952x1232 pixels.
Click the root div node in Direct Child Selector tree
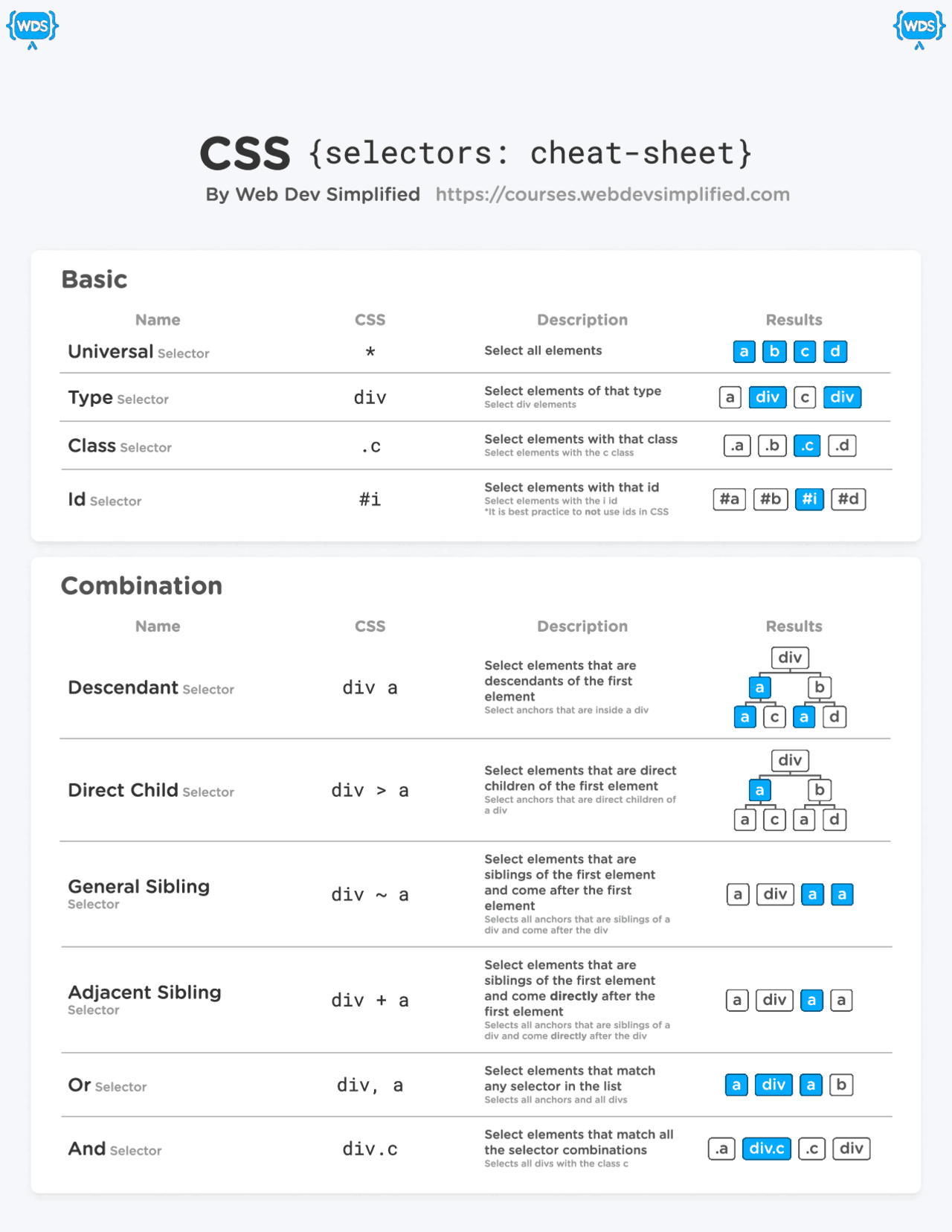click(790, 760)
